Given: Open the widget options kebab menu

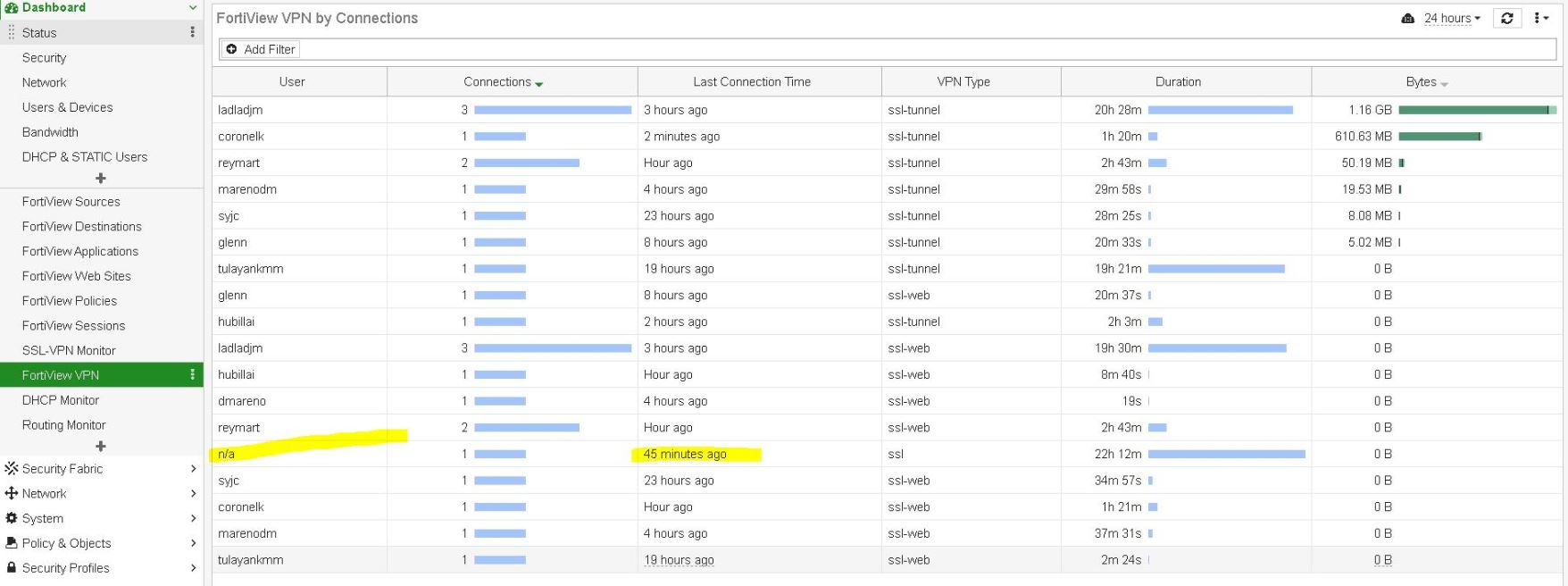Looking at the screenshot, I should click(1539, 18).
